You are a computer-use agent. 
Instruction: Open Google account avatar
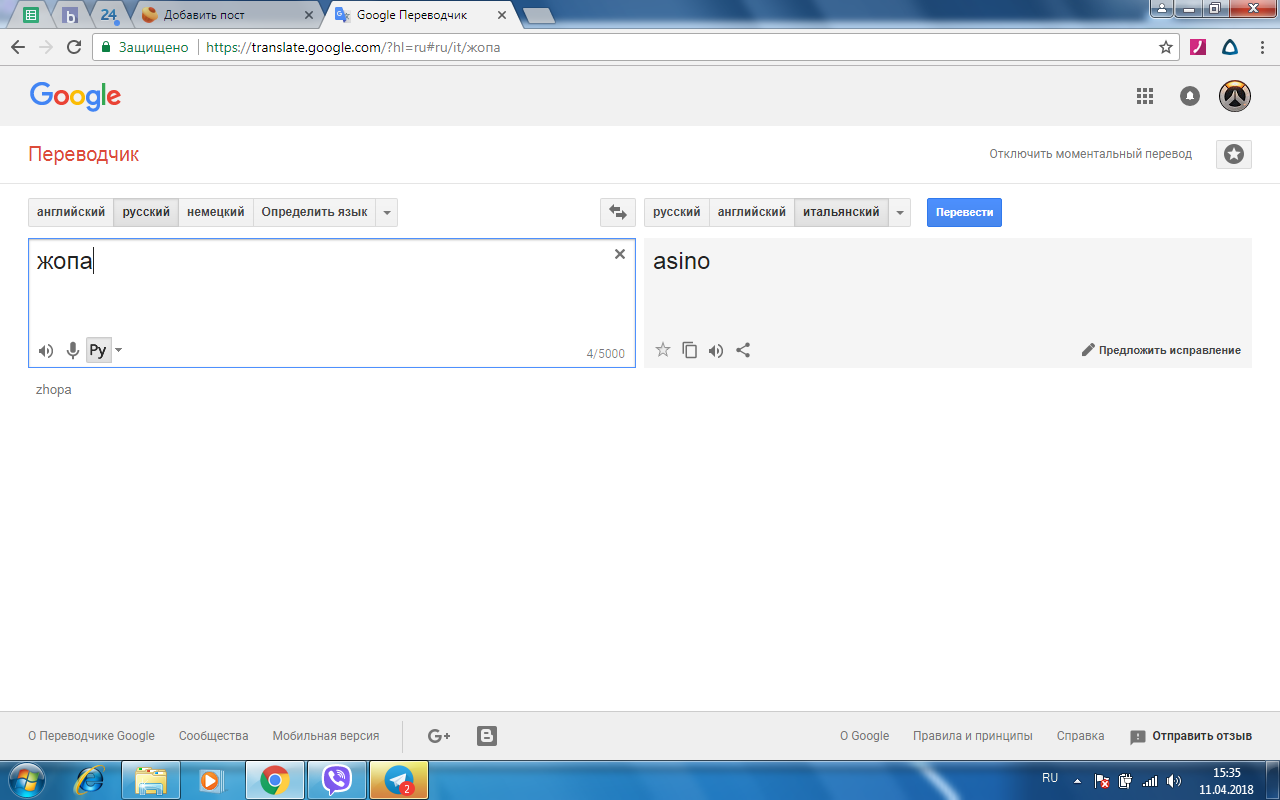pos(1235,96)
